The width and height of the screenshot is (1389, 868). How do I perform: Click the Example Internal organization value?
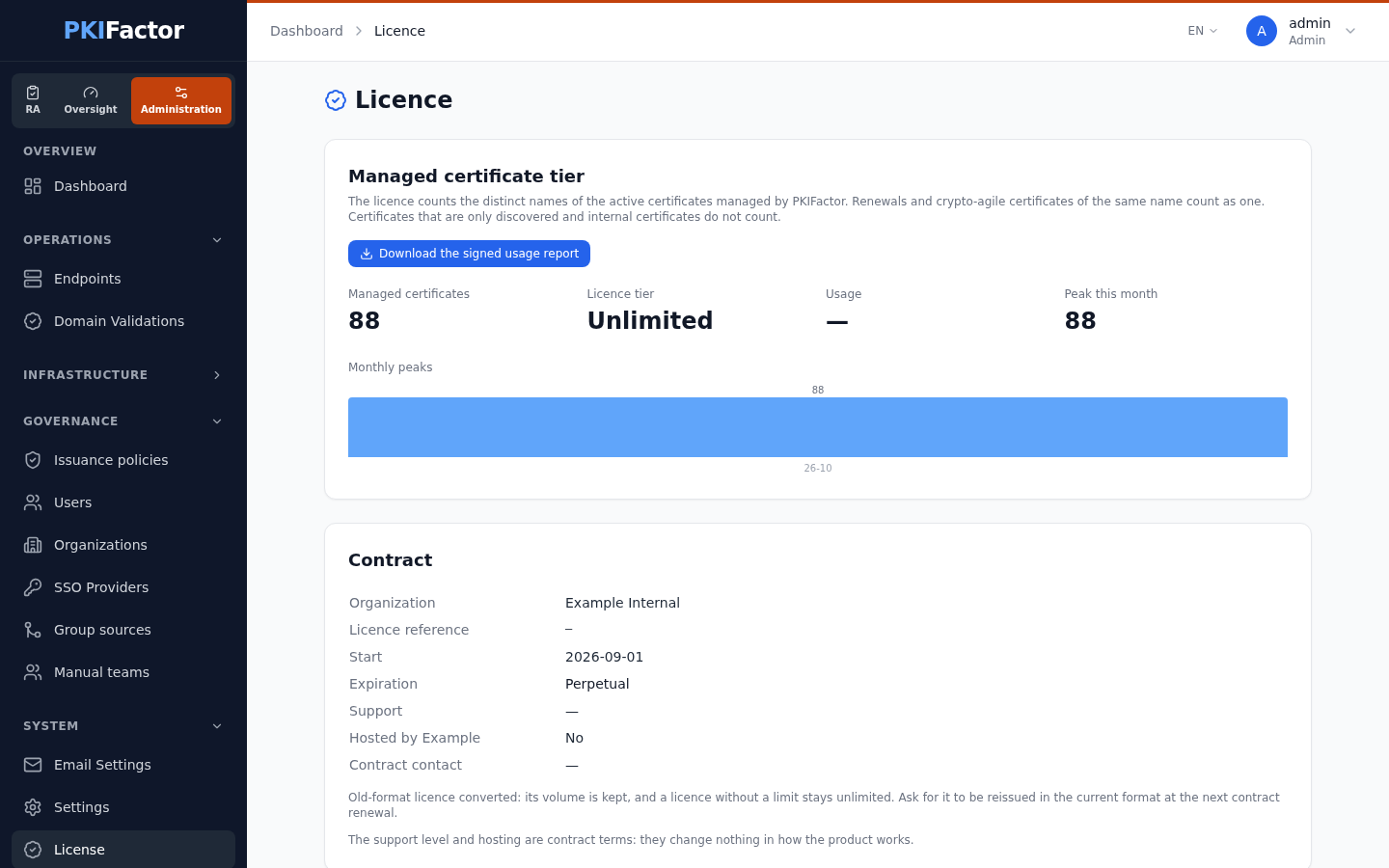pos(622,603)
